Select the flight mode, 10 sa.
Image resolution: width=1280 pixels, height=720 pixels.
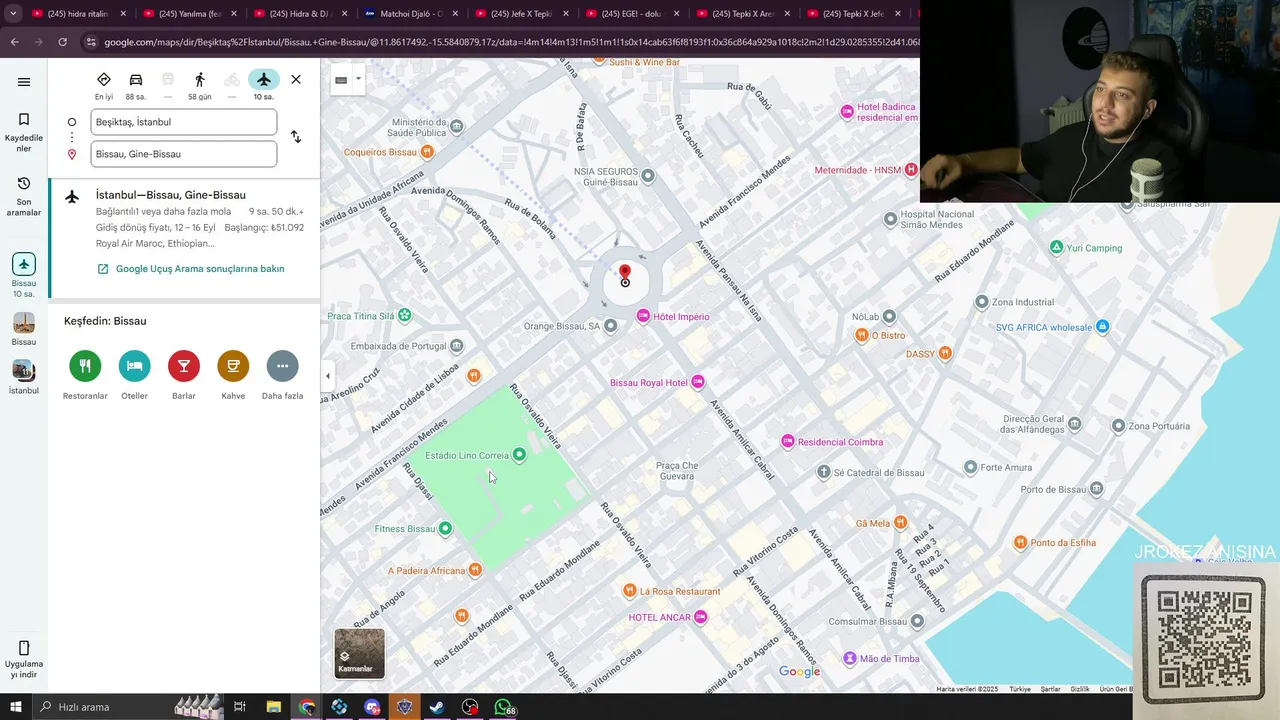point(264,85)
